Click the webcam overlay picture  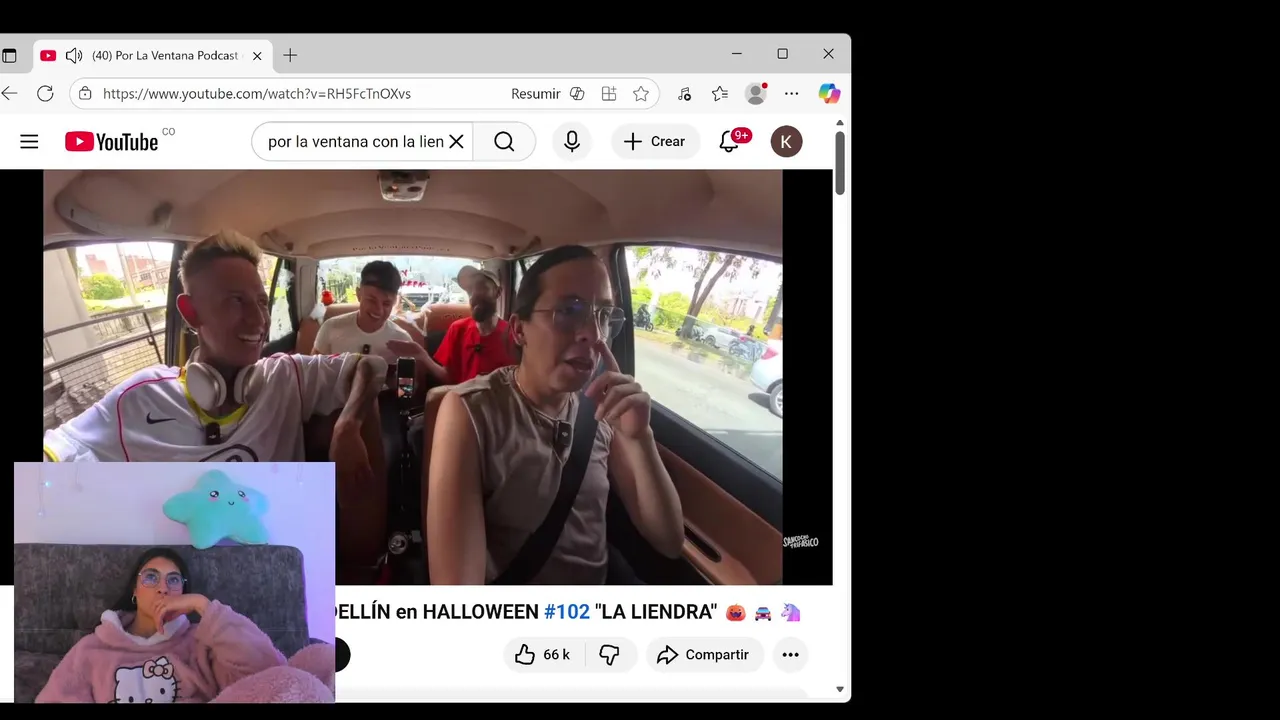click(x=174, y=582)
